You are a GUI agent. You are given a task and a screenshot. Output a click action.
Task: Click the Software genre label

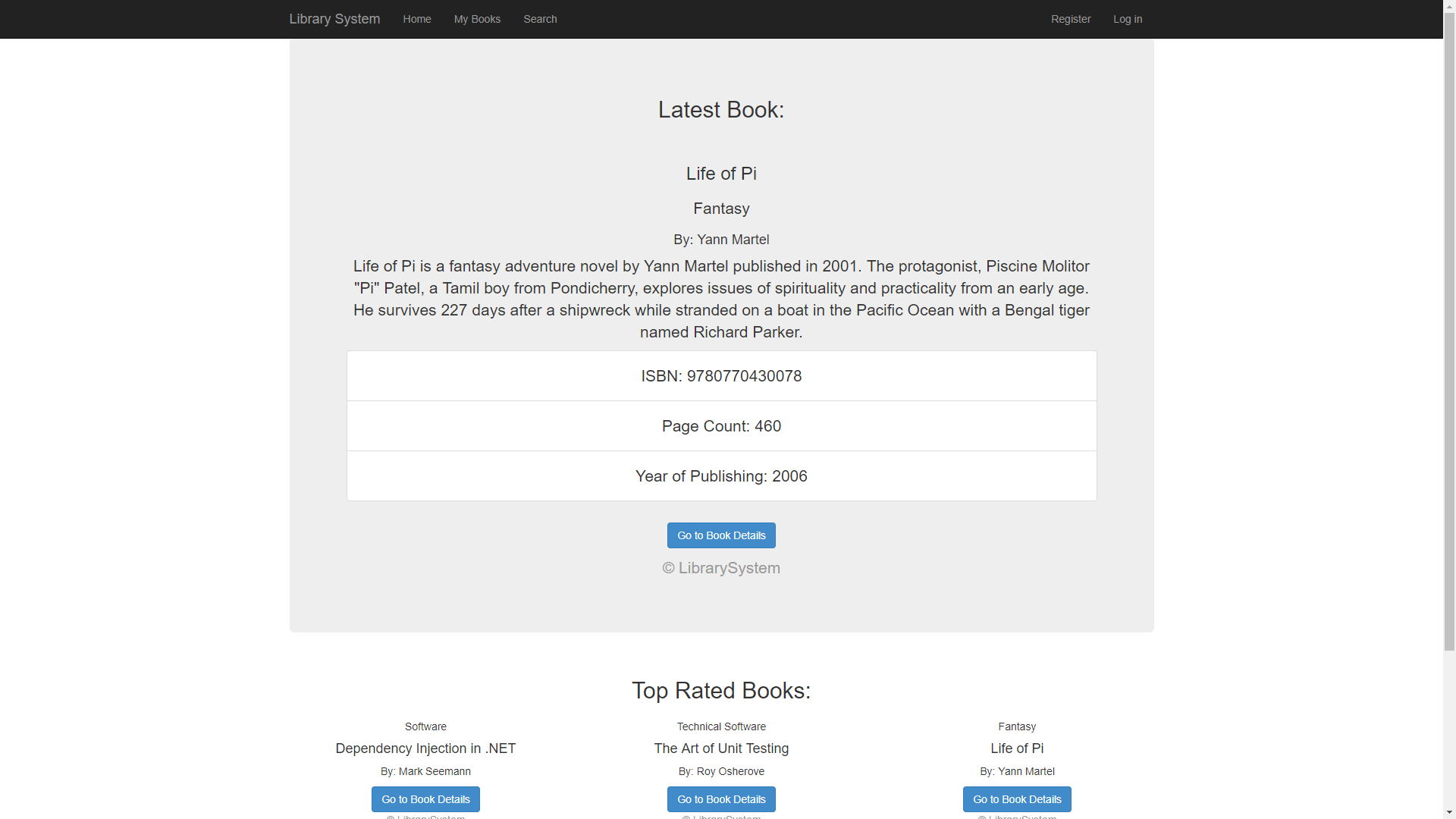[425, 726]
